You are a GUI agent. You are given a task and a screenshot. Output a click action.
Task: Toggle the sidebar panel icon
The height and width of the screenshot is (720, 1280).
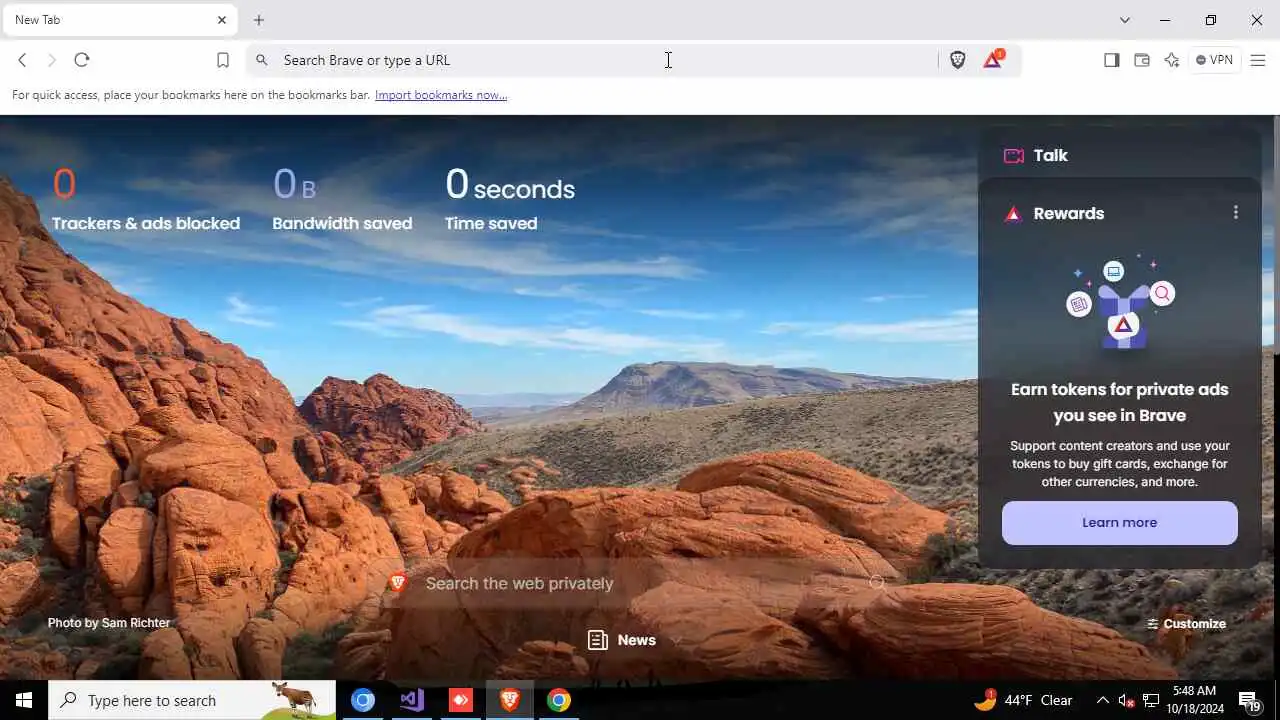pyautogui.click(x=1111, y=60)
